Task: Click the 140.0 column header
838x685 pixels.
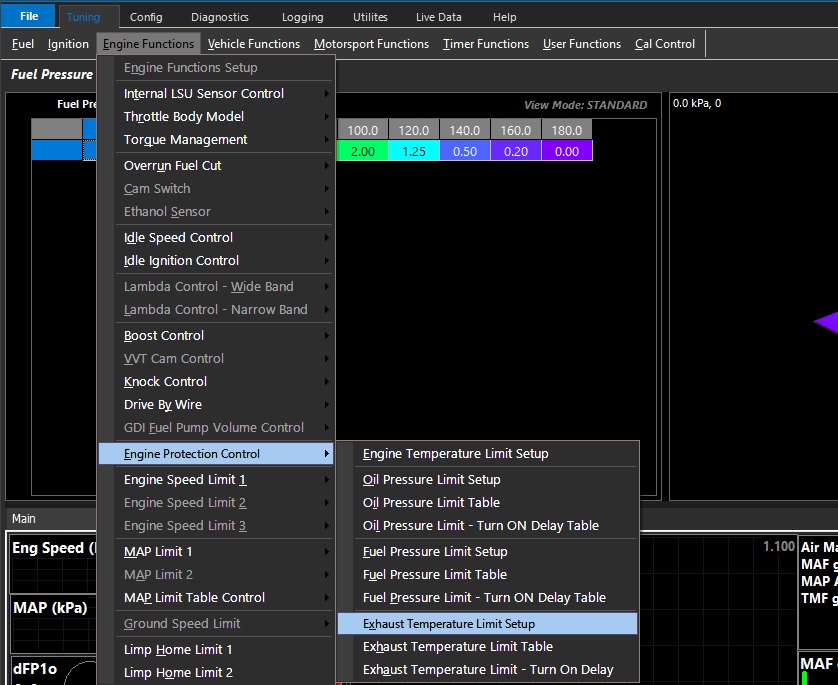Action: 464,130
